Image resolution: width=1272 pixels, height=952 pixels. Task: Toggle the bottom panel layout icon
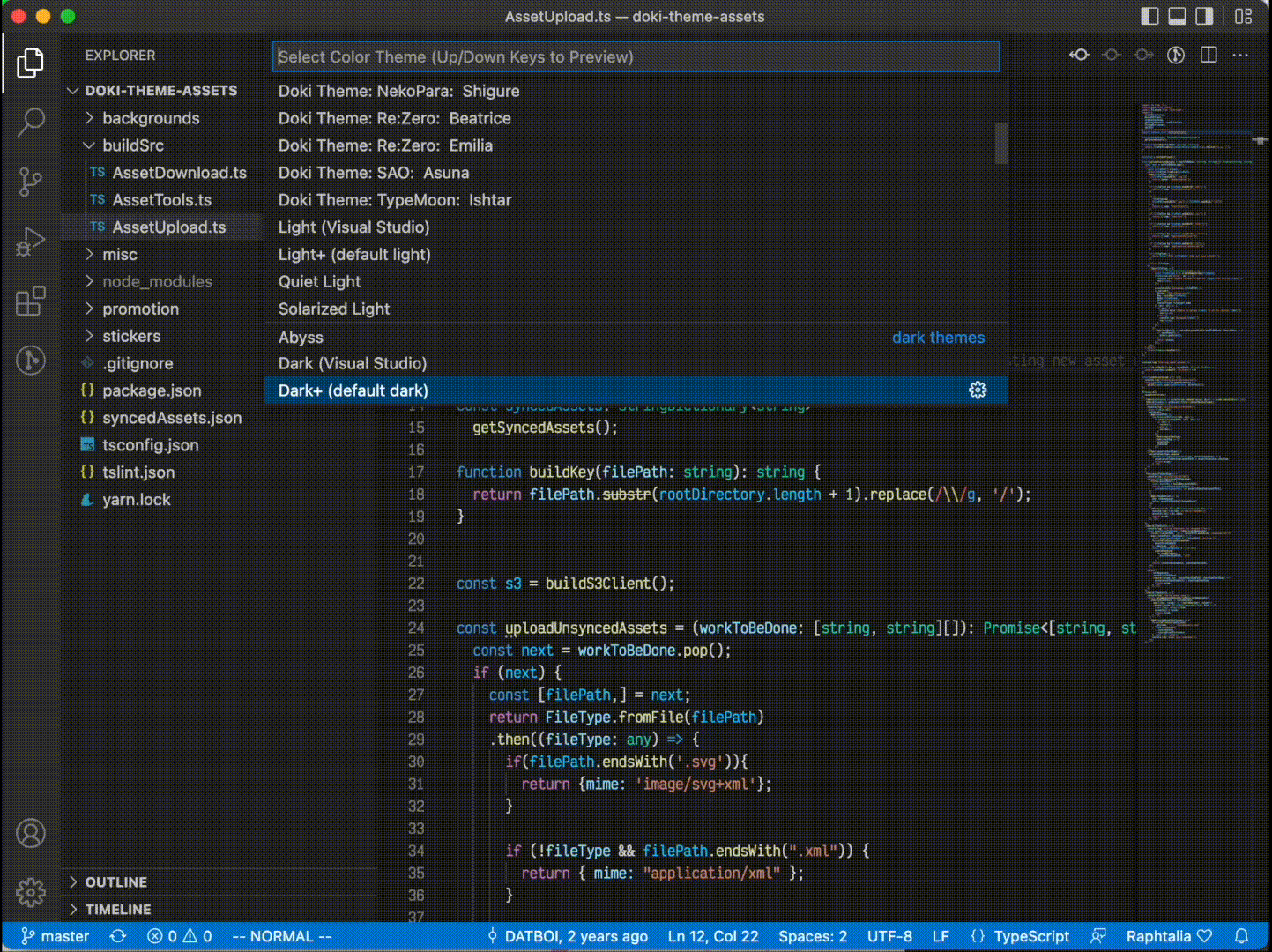[1177, 16]
